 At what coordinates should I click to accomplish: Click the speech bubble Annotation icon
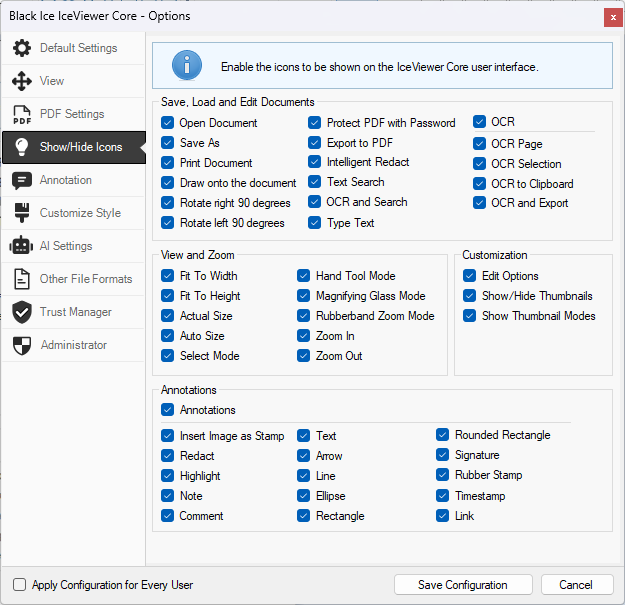[x=22, y=180]
